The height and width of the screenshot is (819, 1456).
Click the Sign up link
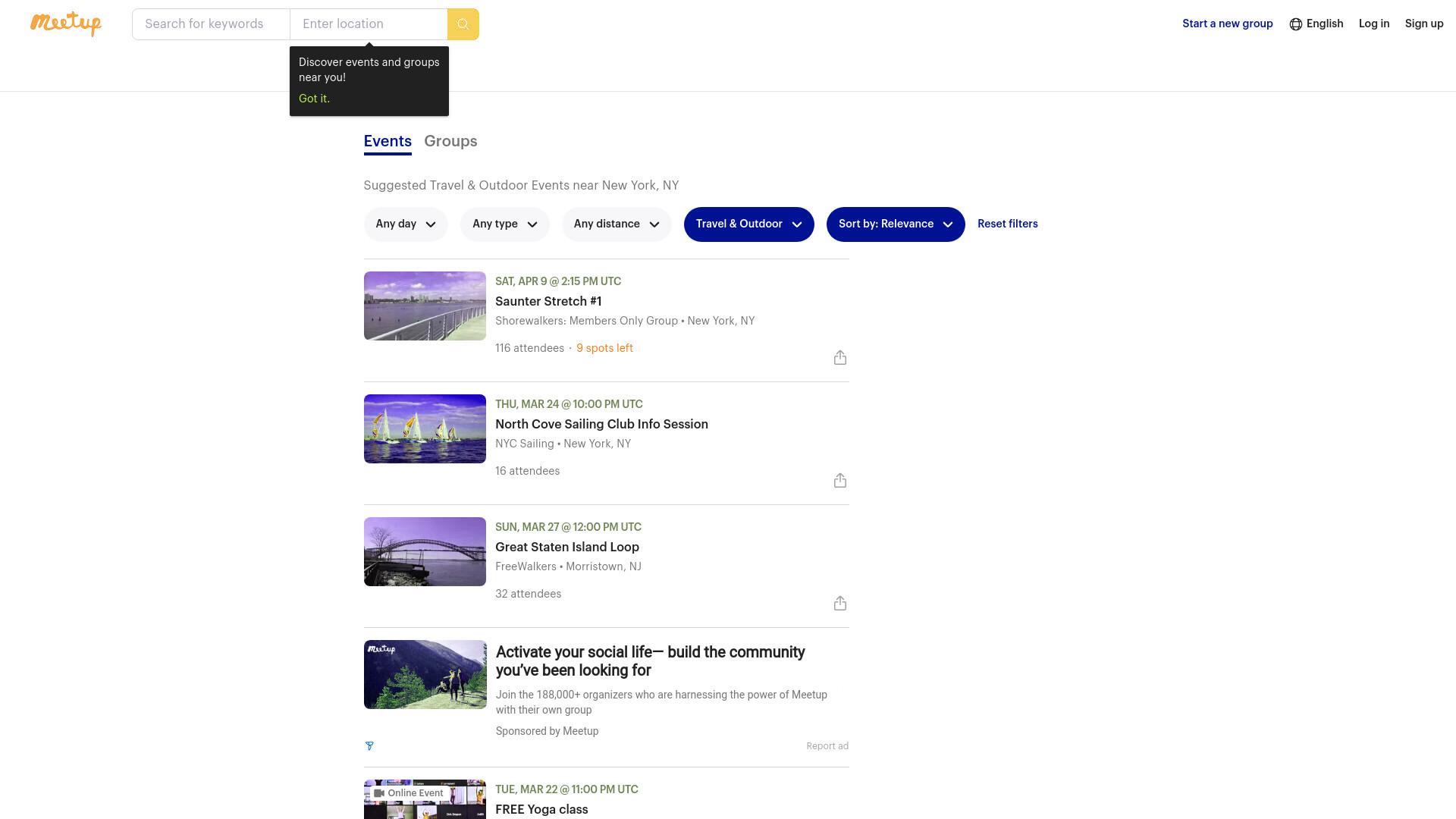[1423, 24]
